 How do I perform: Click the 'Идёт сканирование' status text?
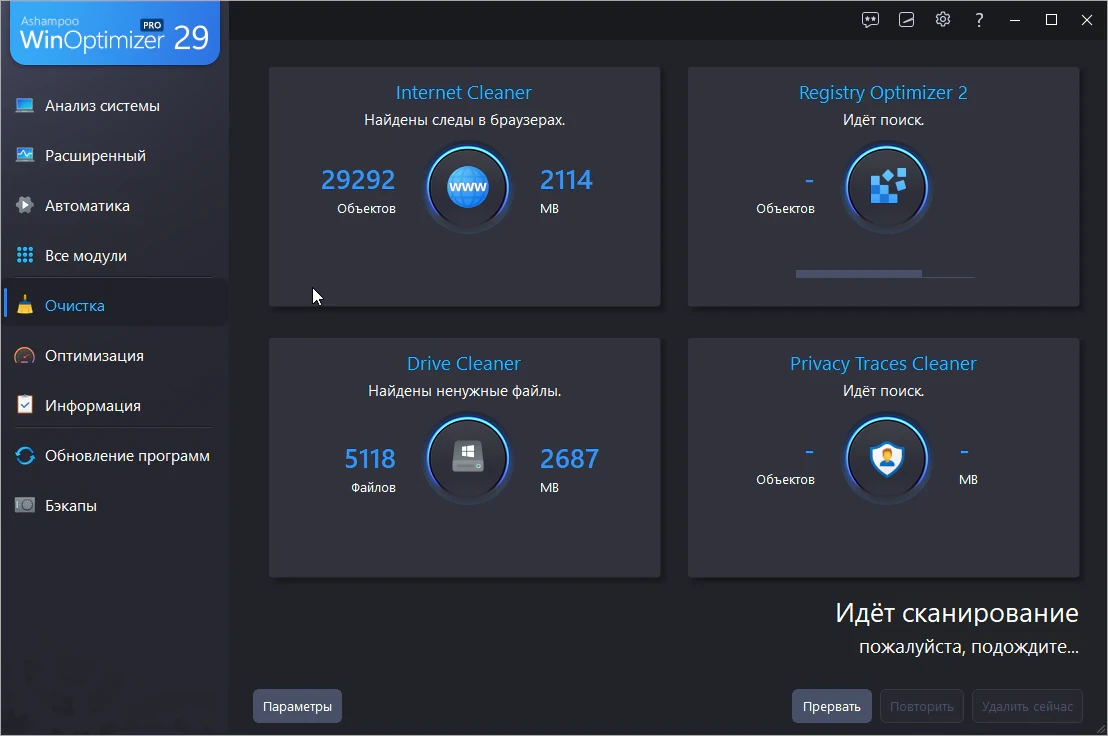tap(957, 612)
